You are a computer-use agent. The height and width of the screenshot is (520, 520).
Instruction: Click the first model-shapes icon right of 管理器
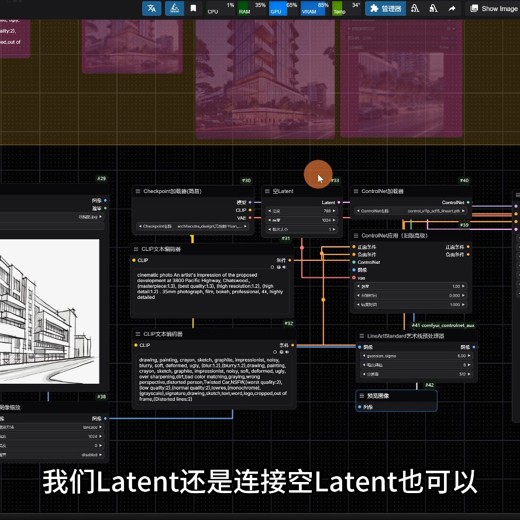click(x=415, y=8)
